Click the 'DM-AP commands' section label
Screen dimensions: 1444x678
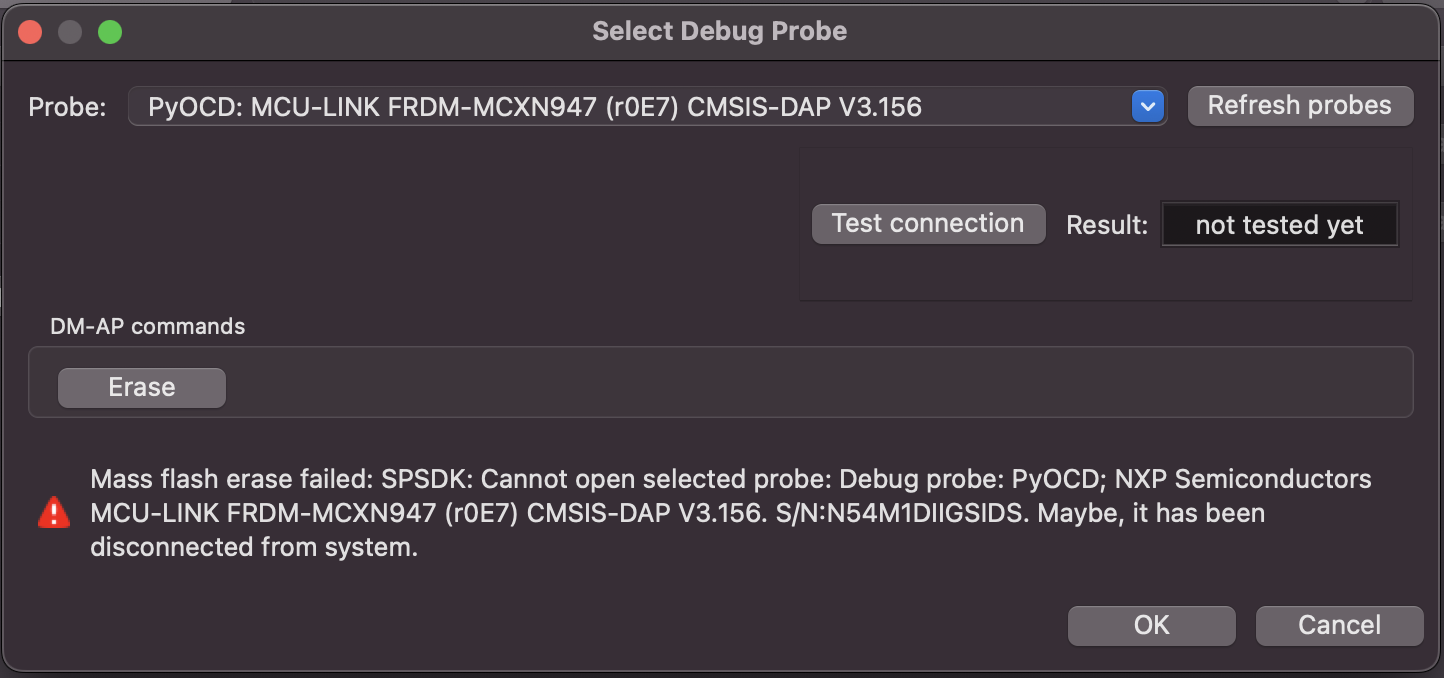tap(147, 326)
